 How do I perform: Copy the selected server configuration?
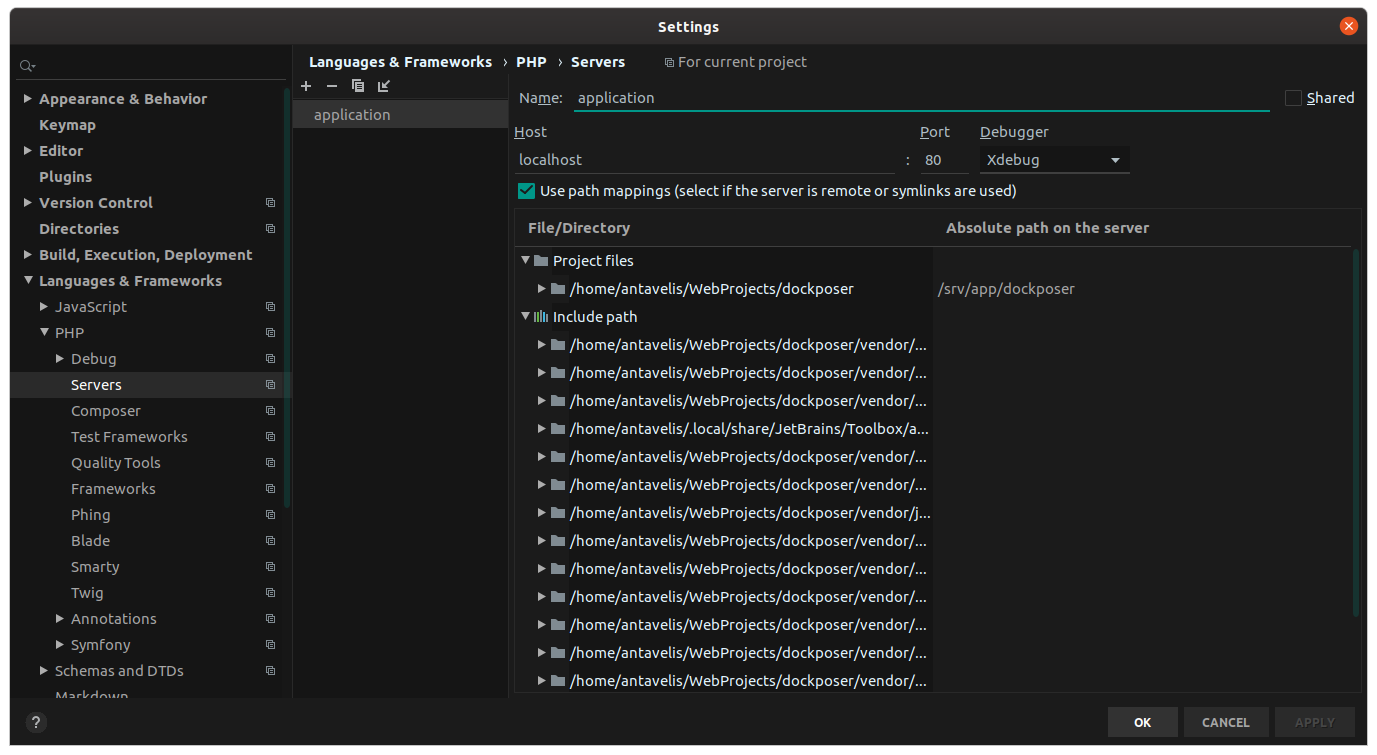click(x=358, y=86)
